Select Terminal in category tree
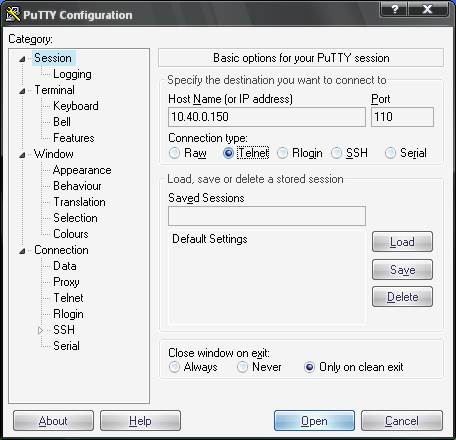Image resolution: width=456 pixels, height=440 pixels. tap(55, 90)
